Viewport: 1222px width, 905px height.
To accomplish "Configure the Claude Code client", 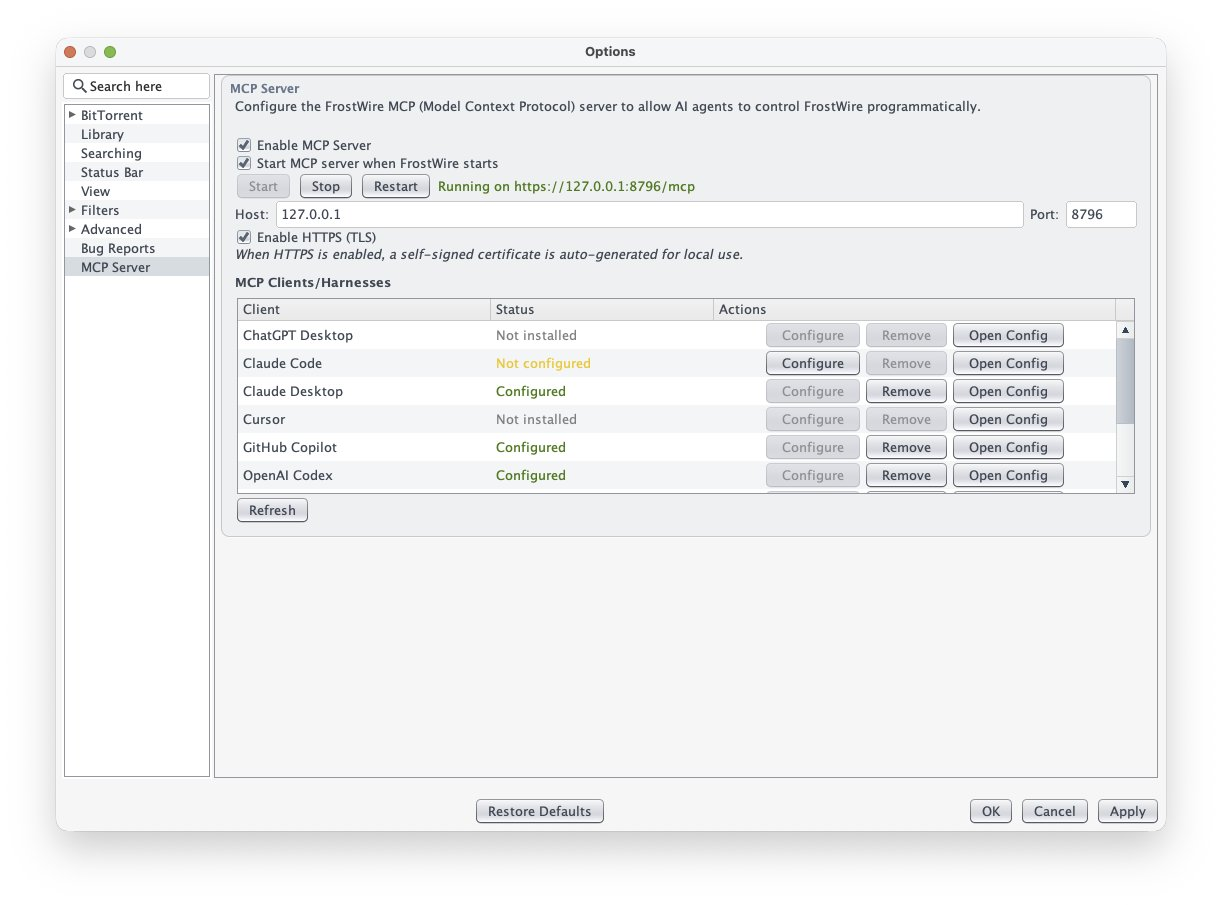I will (x=812, y=363).
